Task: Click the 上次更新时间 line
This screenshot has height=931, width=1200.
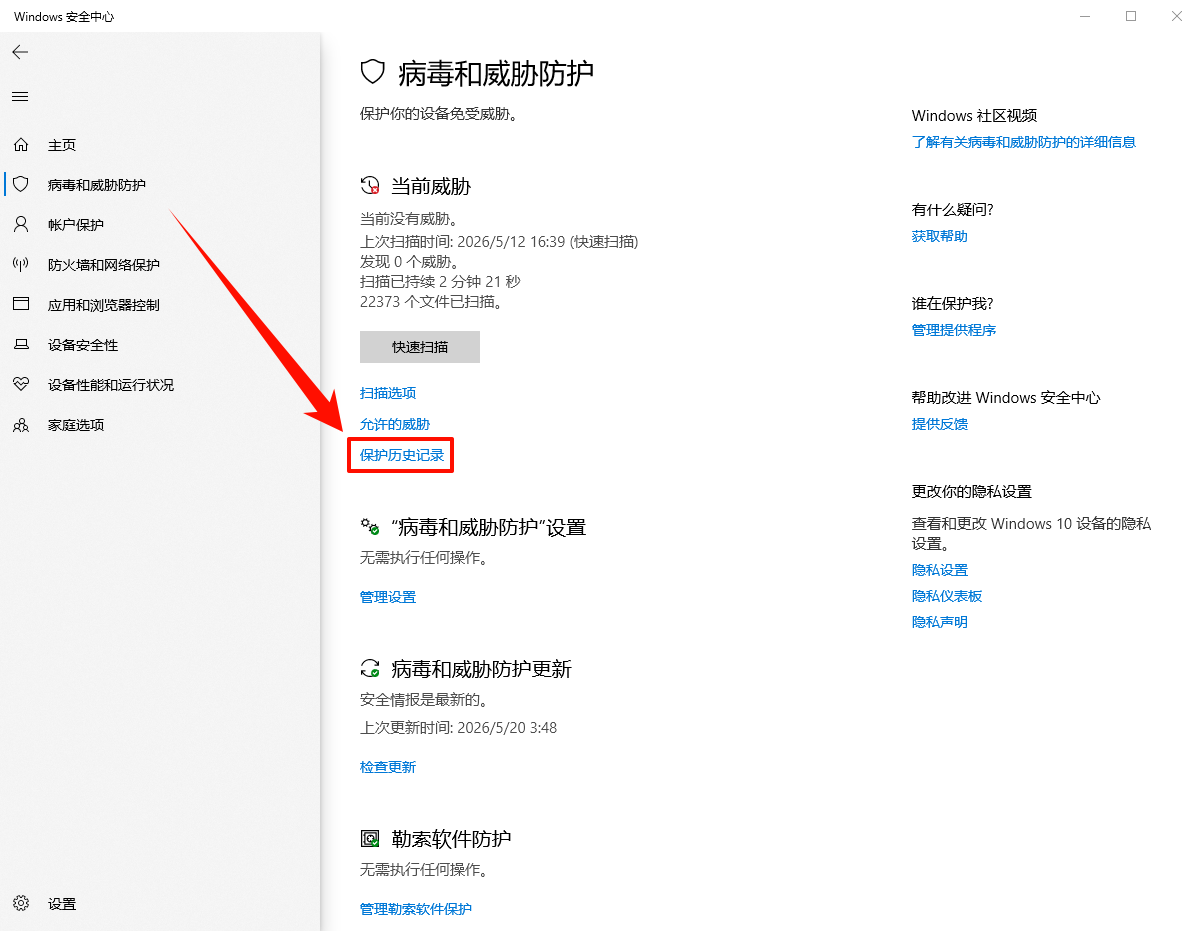Action: pos(459,728)
